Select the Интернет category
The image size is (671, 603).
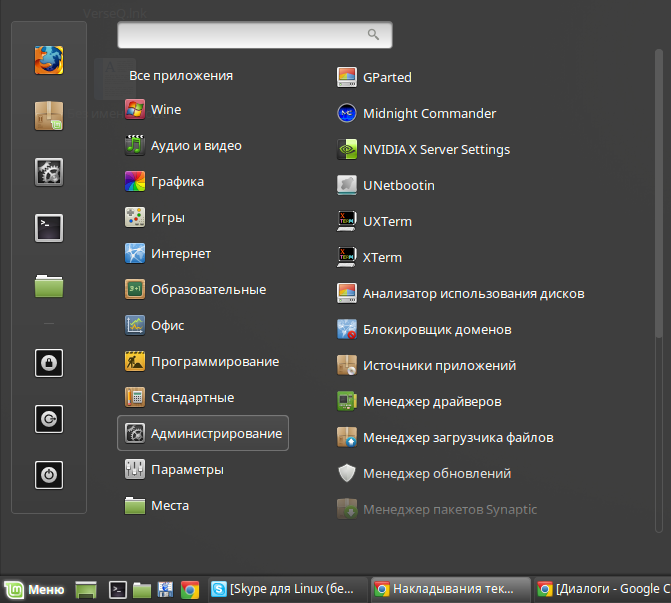click(x=168, y=253)
